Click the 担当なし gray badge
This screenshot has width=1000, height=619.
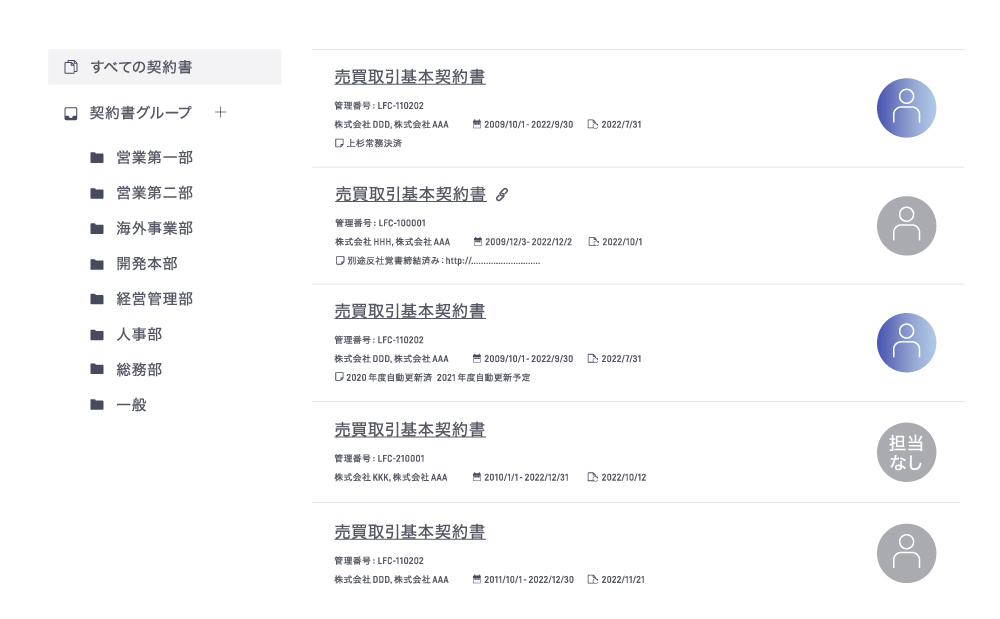point(906,453)
